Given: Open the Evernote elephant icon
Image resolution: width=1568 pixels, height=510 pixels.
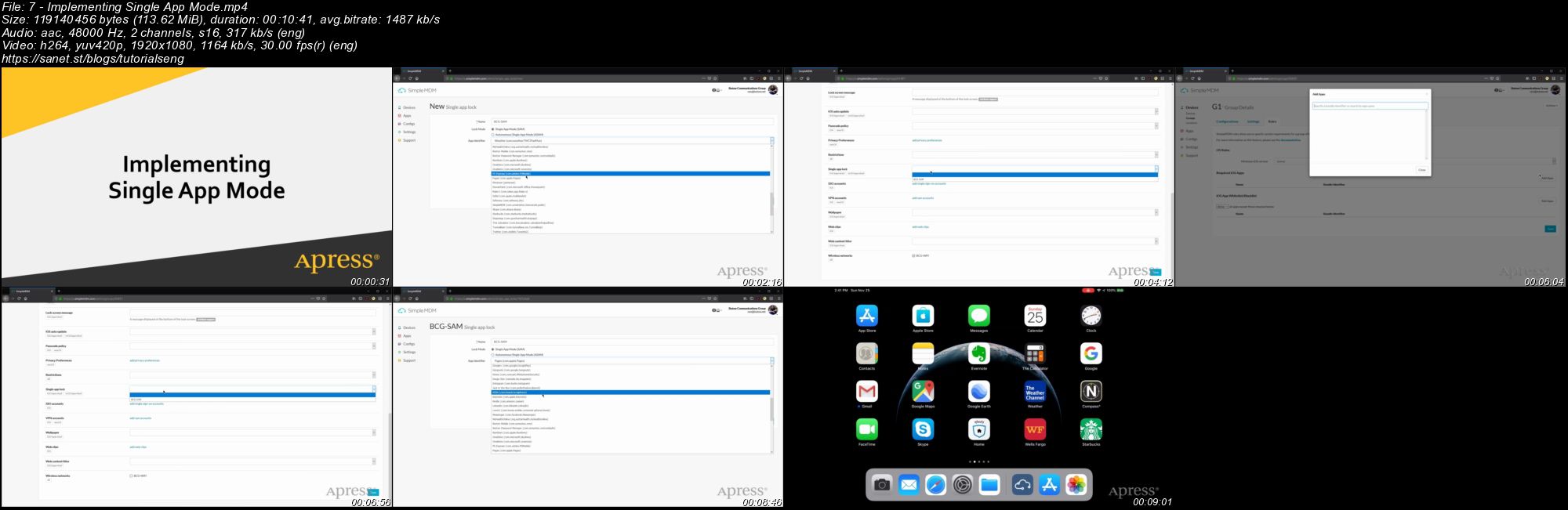Looking at the screenshot, I should click(x=979, y=353).
